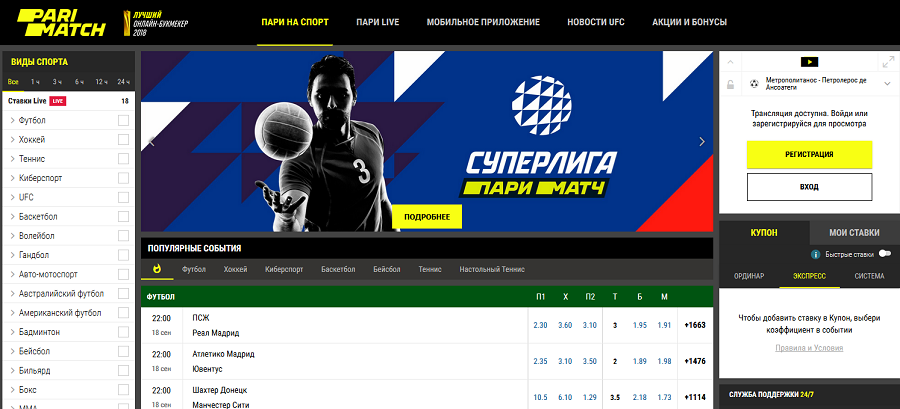Tick the Теннис sport checkbox

pos(123,159)
